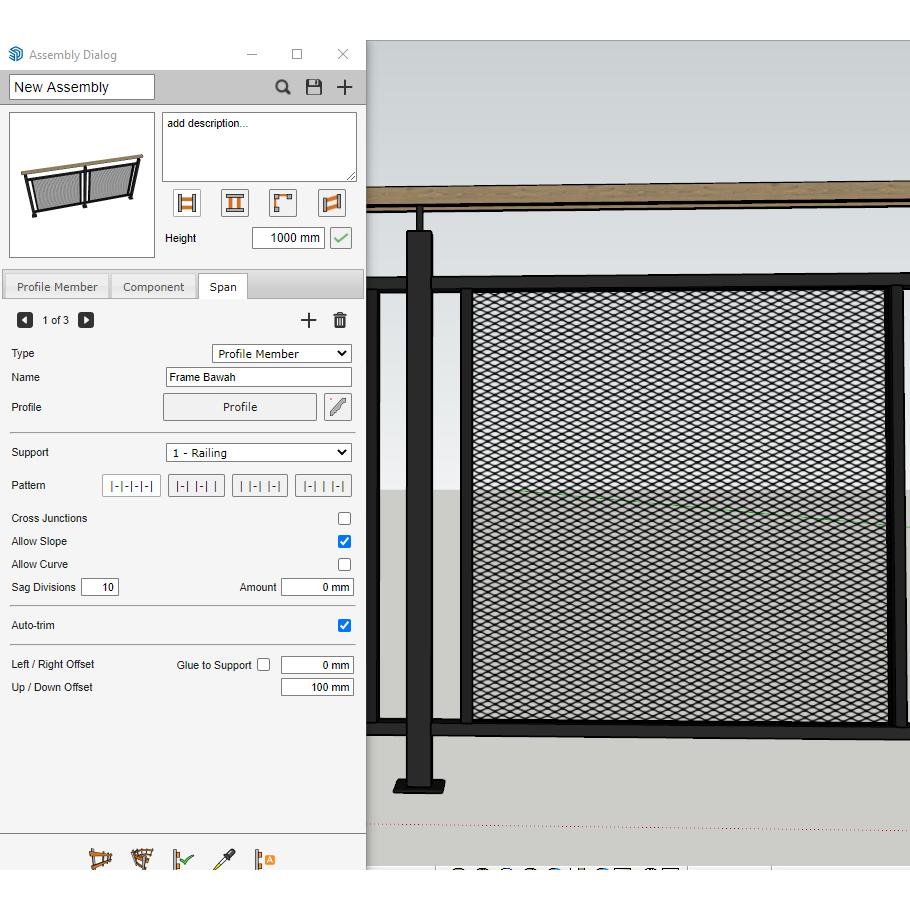Open the Type dropdown

coord(281,353)
